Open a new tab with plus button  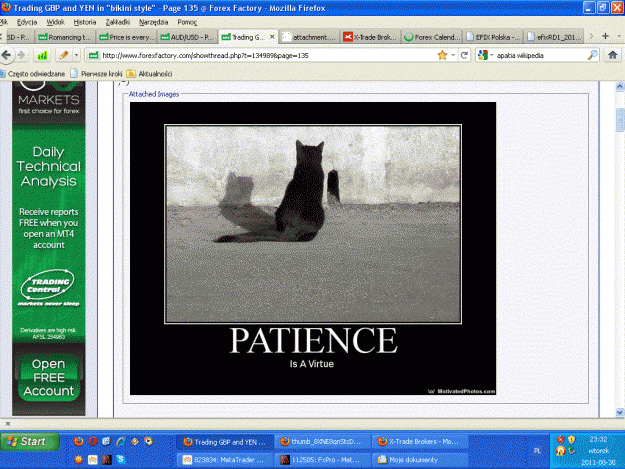tap(605, 36)
